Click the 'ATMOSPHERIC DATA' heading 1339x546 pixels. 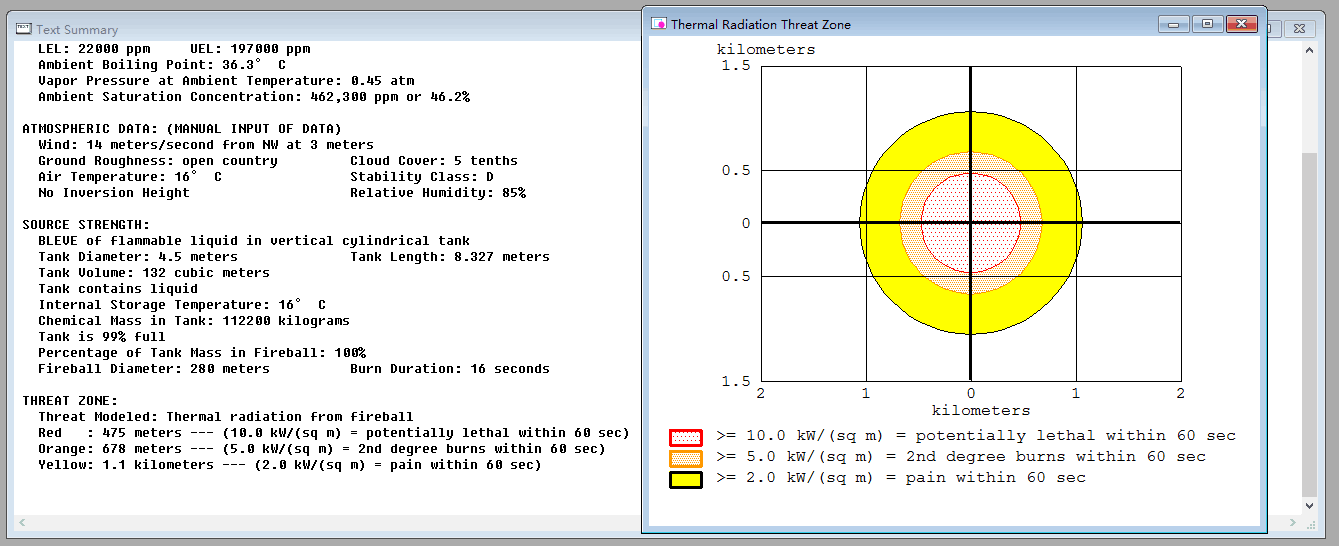tap(182, 129)
